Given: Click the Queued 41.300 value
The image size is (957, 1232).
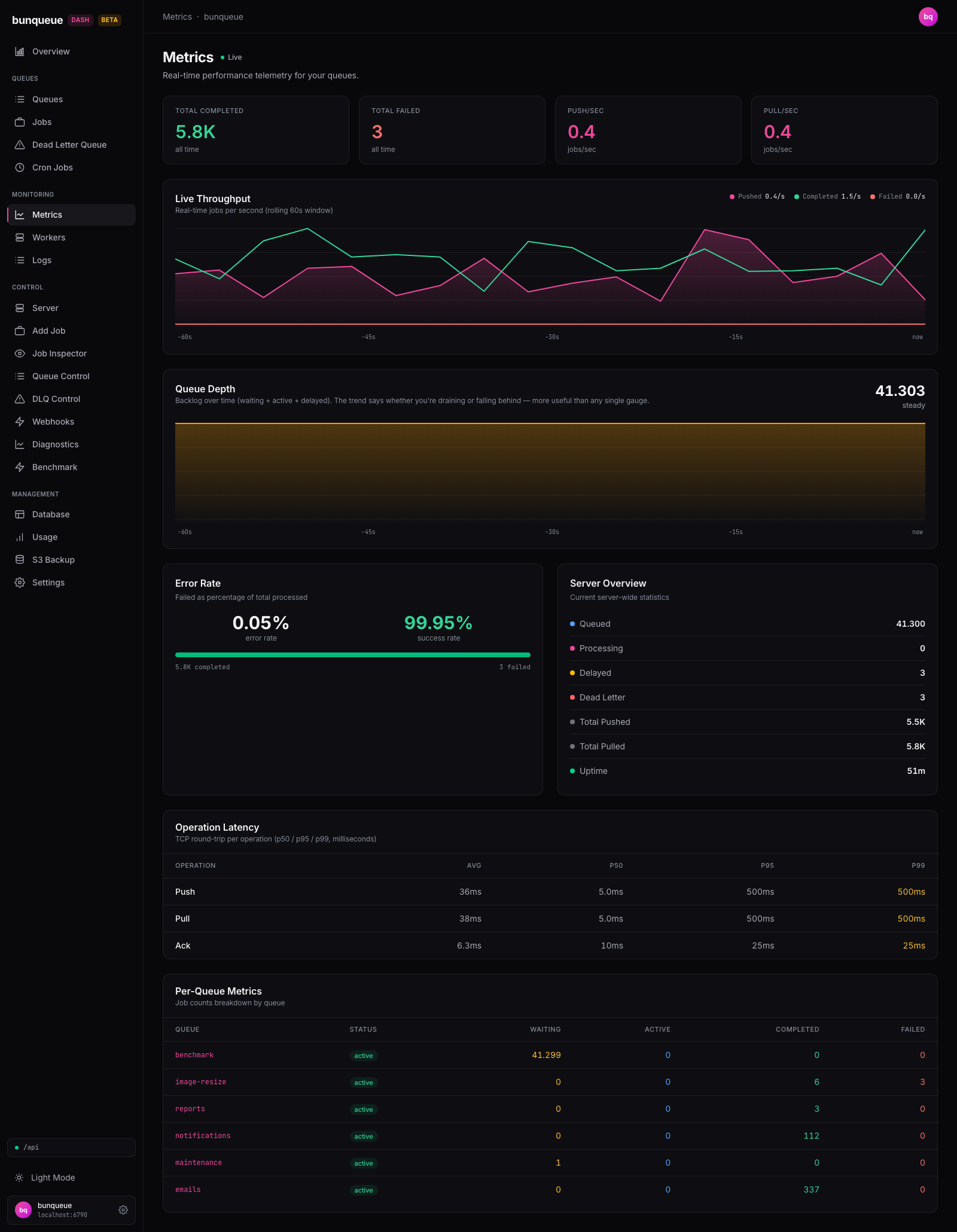Looking at the screenshot, I should [910, 624].
